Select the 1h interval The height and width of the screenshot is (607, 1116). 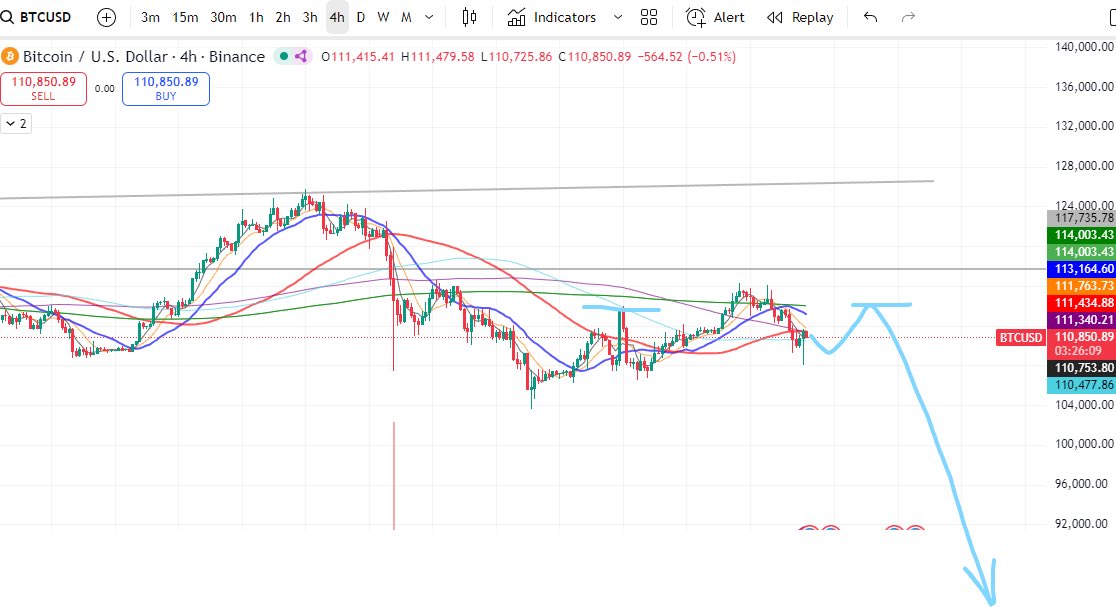(x=256, y=17)
